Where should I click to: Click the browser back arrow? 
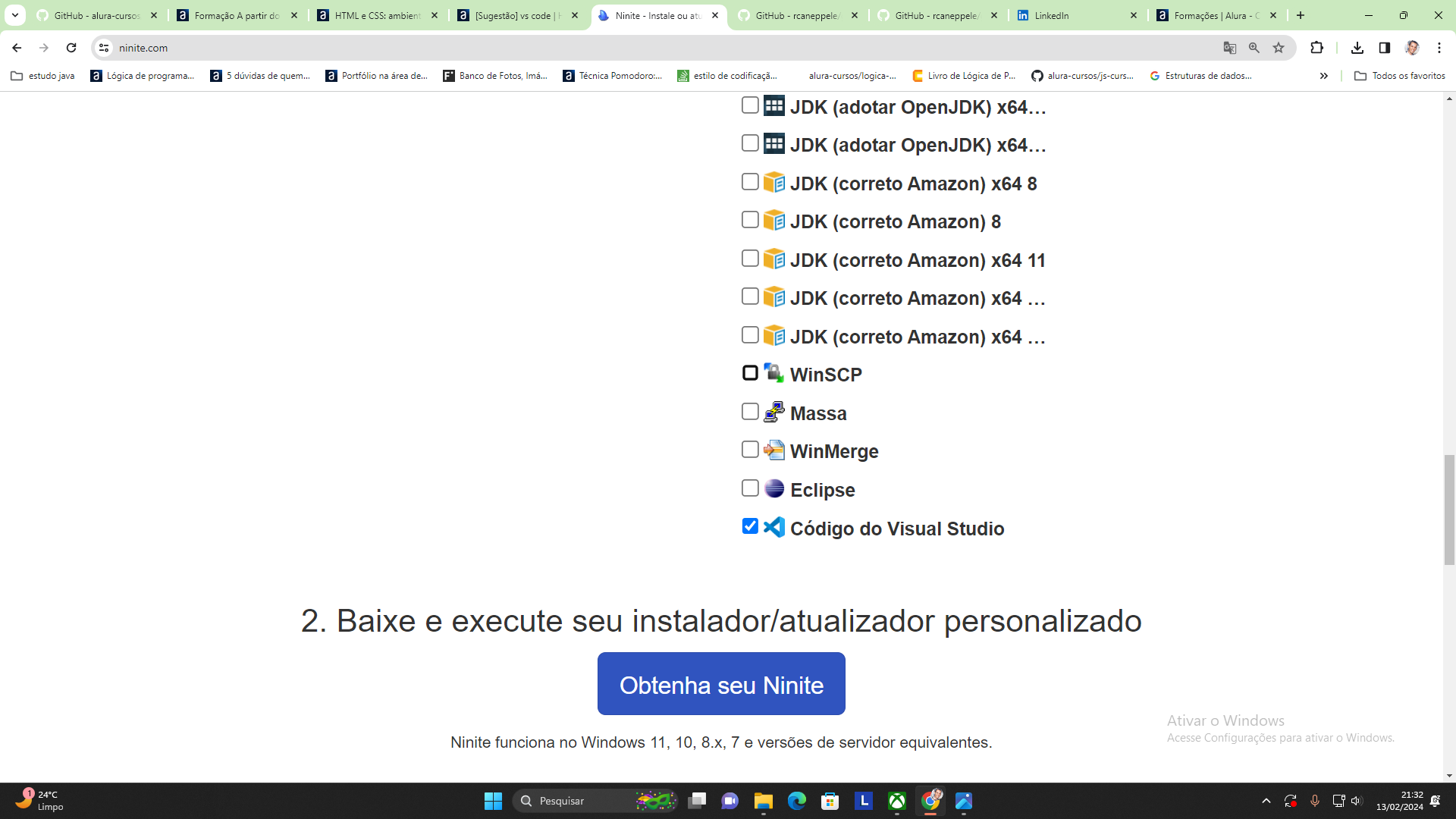tap(17, 48)
